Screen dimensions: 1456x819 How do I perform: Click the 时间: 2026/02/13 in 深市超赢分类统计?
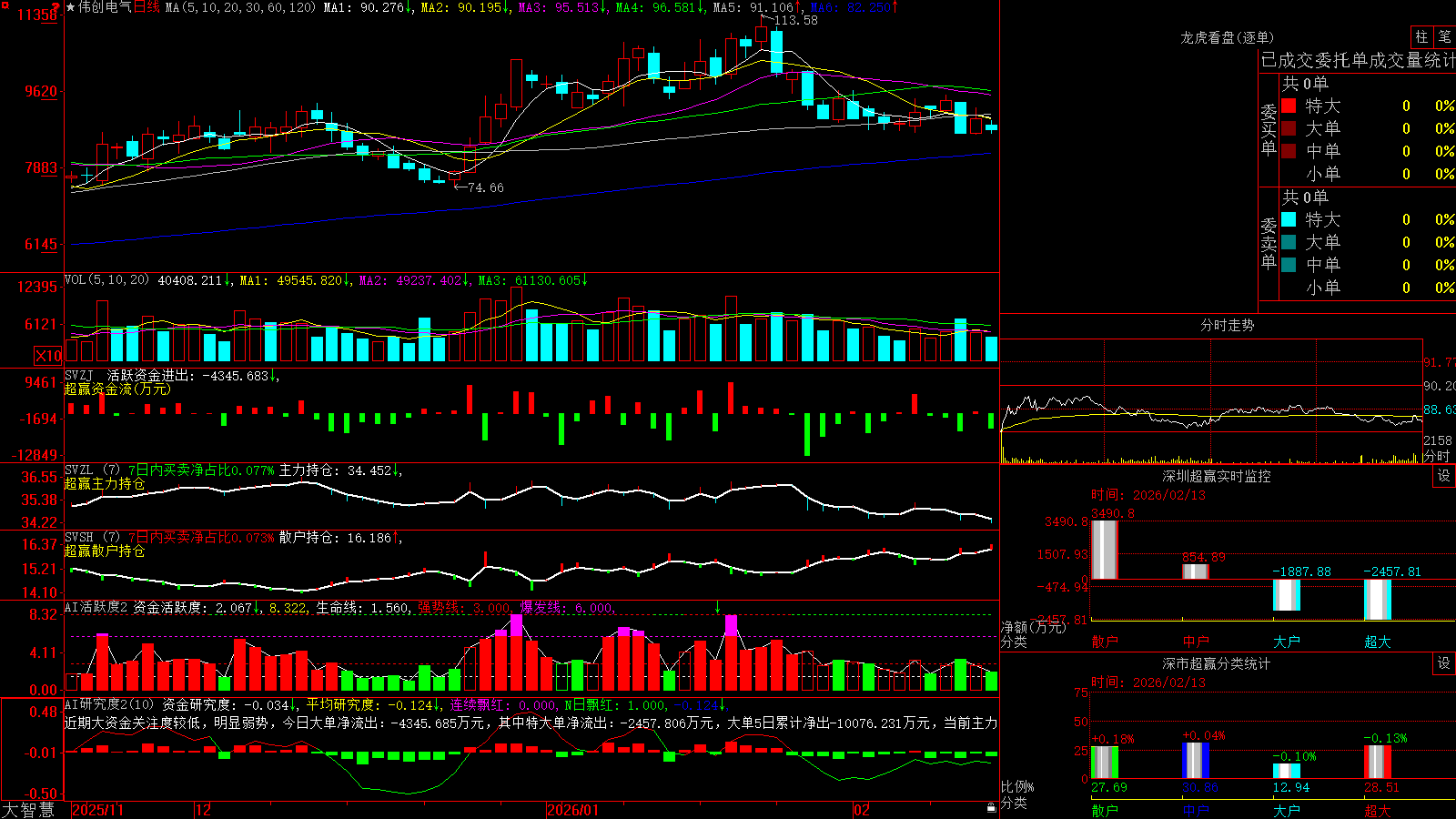1148,682
